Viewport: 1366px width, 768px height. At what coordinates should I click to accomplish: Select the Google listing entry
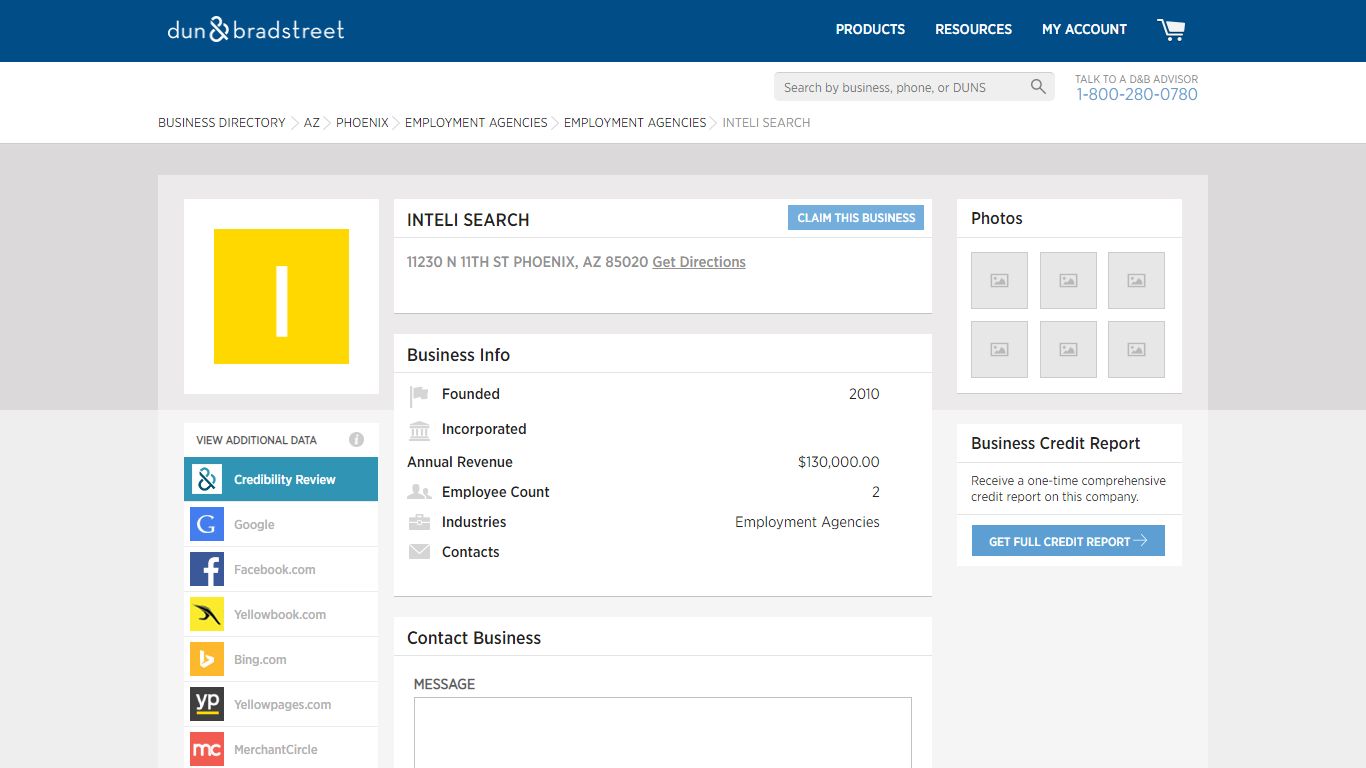coord(281,524)
